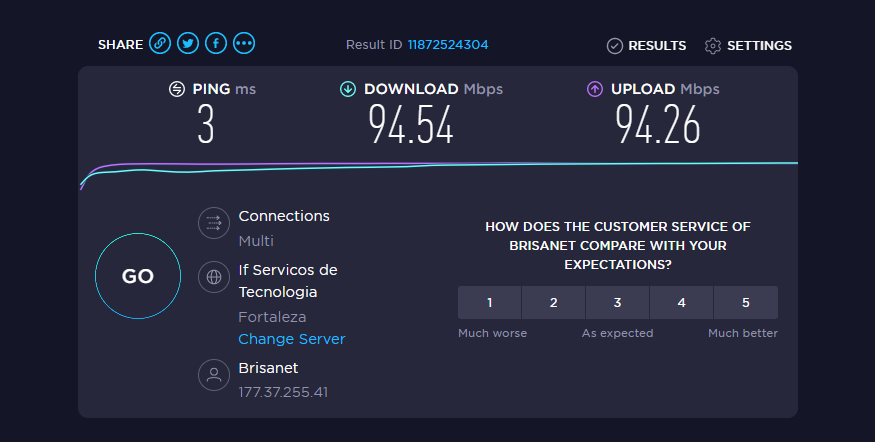The image size is (875, 442).
Task: Open the RESULTS page
Action: pyautogui.click(x=647, y=46)
